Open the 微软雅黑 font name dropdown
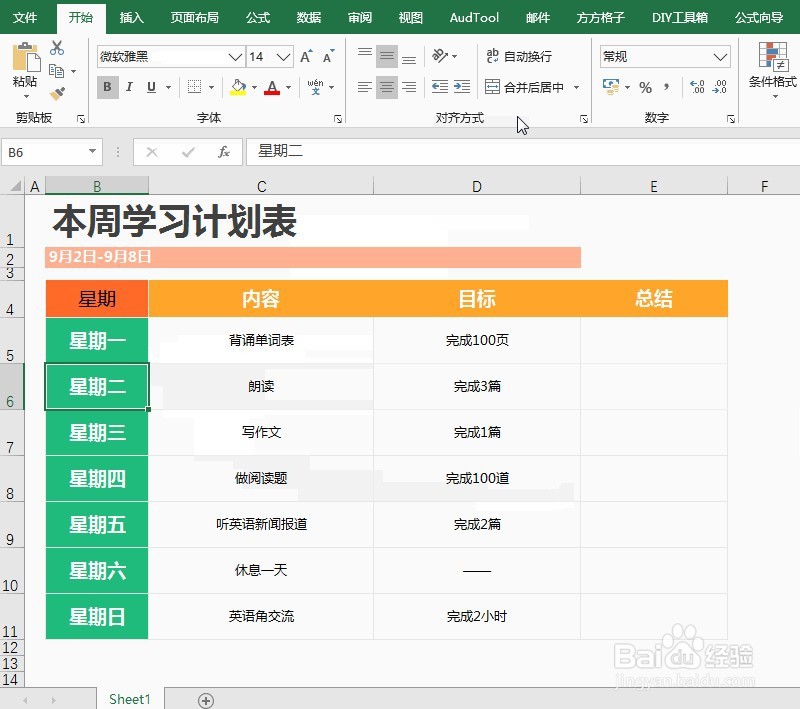Image resolution: width=800 pixels, height=709 pixels. (235, 57)
